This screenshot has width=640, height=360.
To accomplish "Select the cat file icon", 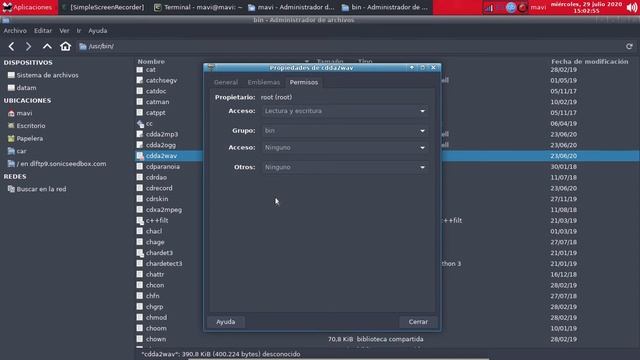I will (x=140, y=70).
